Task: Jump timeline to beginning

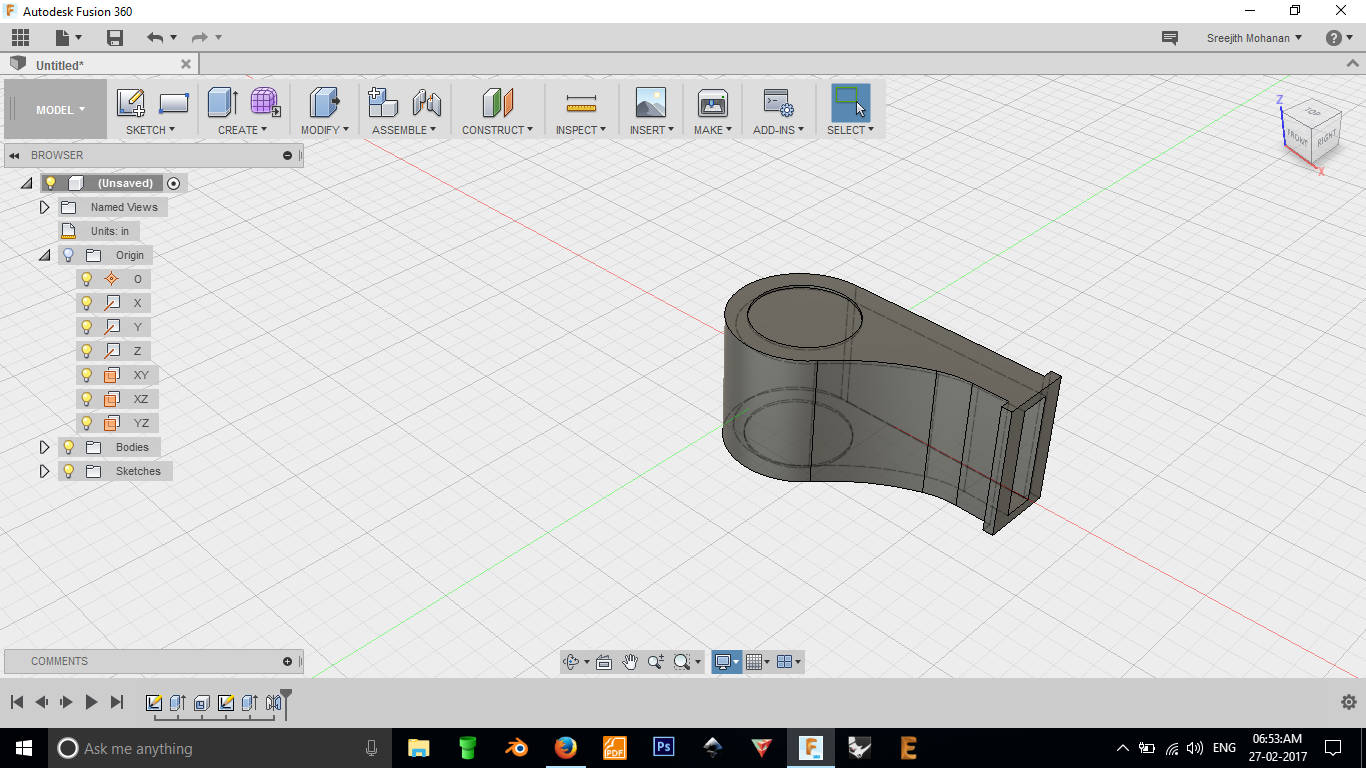Action: point(17,702)
